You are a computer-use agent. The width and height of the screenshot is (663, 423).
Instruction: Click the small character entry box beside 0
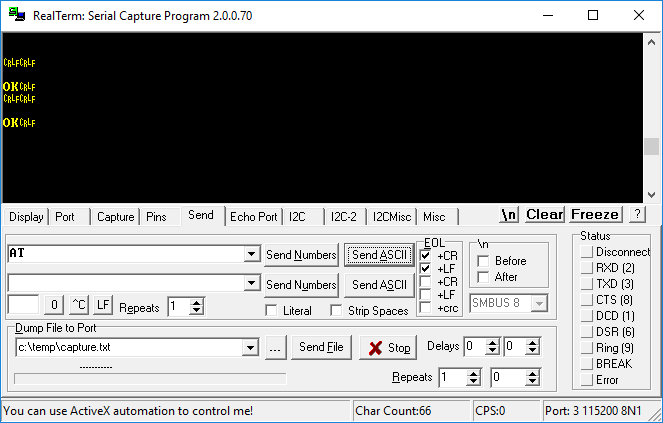point(23,305)
